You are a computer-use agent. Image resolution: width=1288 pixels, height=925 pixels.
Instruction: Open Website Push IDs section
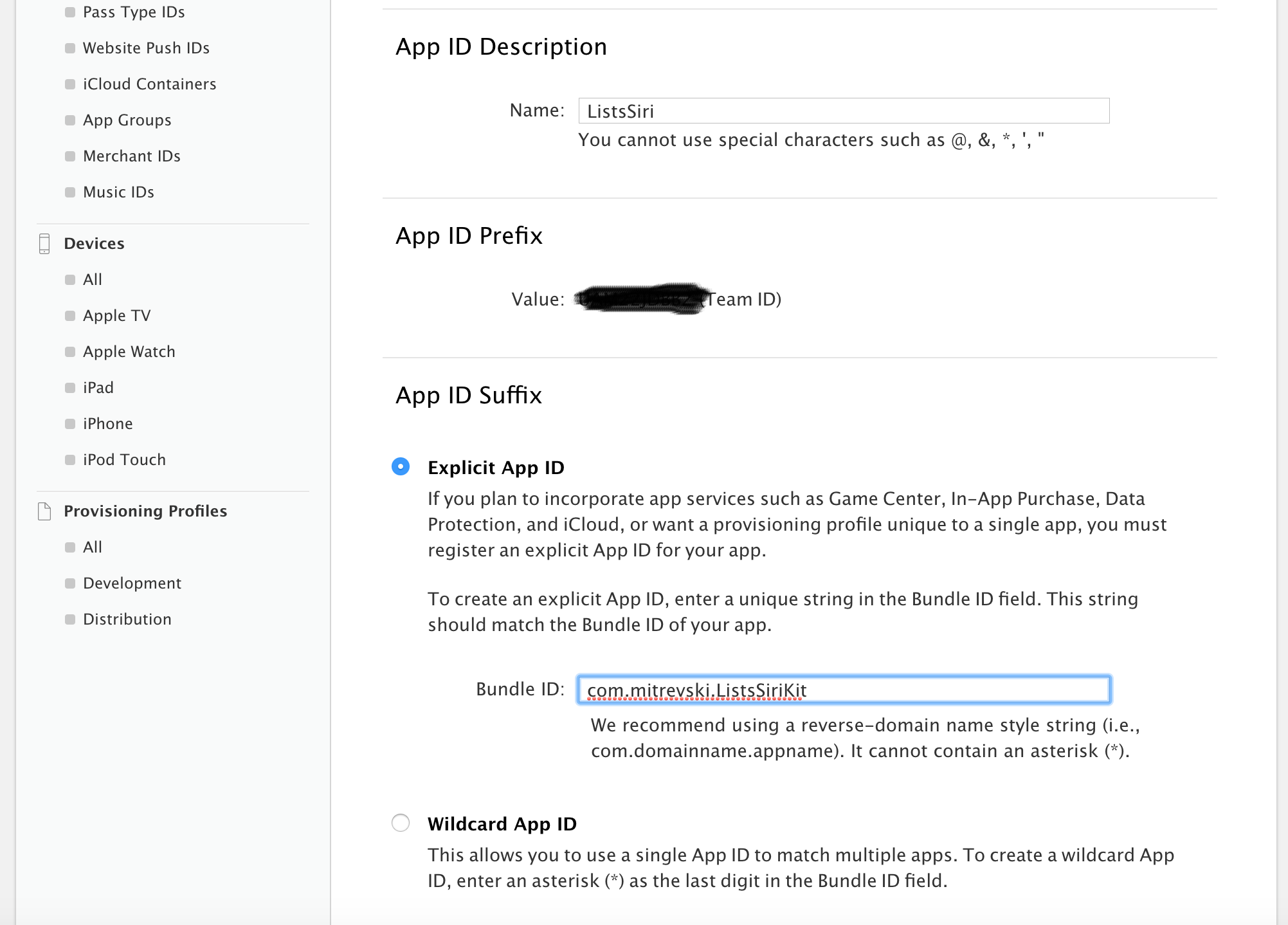146,48
